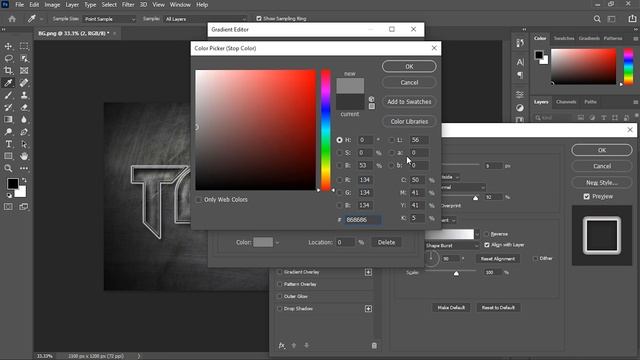Image resolution: width=640 pixels, height=360 pixels.
Task: Click the Delete stop button
Action: coord(386,242)
